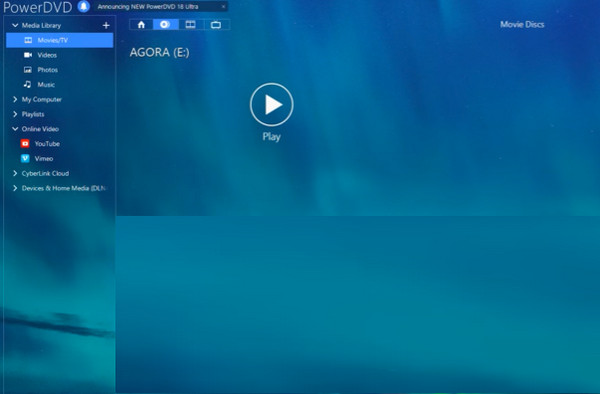Expand Devices & Home Media node
The height and width of the screenshot is (394, 600).
[x=15, y=188]
